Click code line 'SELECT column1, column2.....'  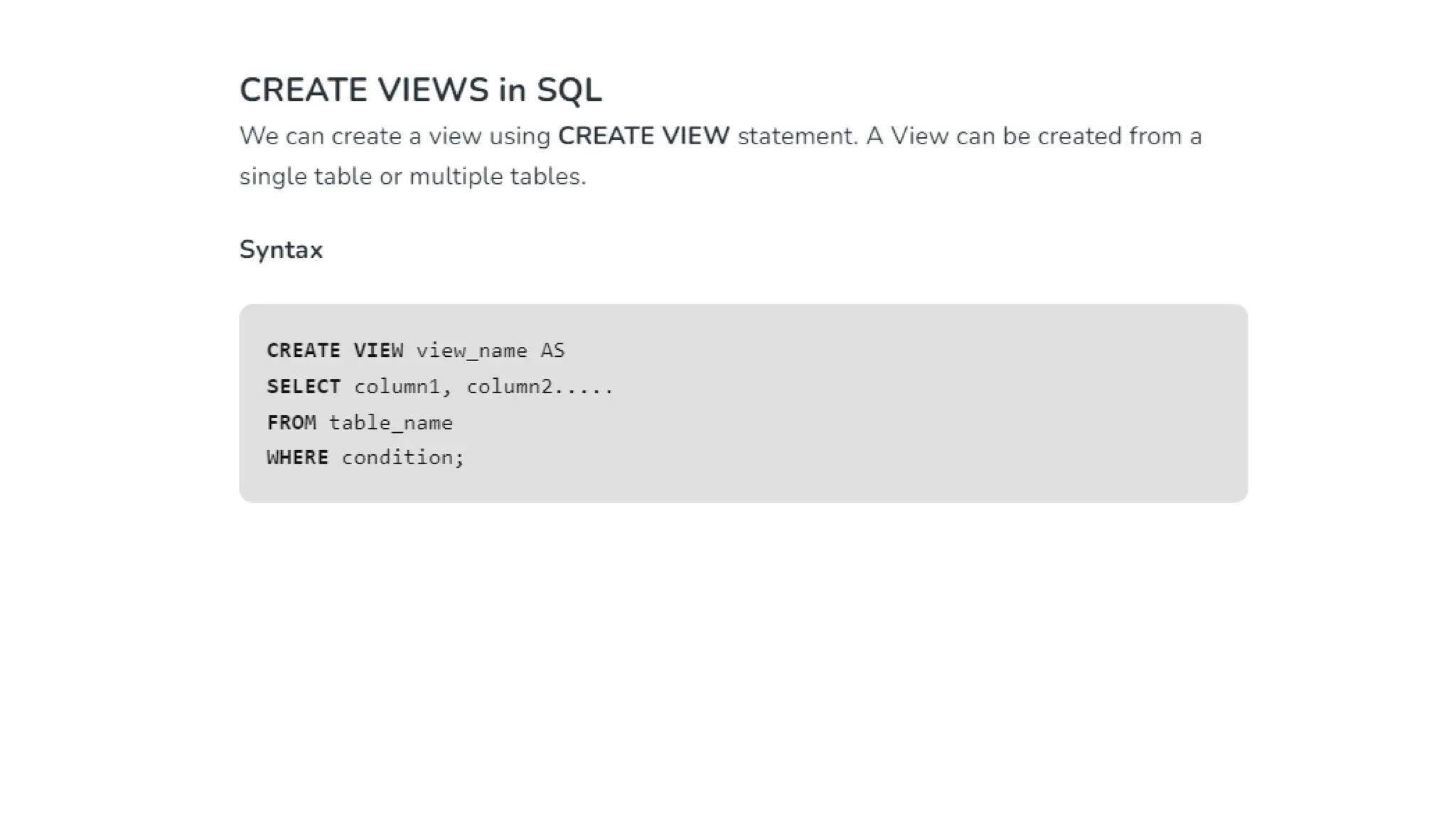click(x=439, y=387)
